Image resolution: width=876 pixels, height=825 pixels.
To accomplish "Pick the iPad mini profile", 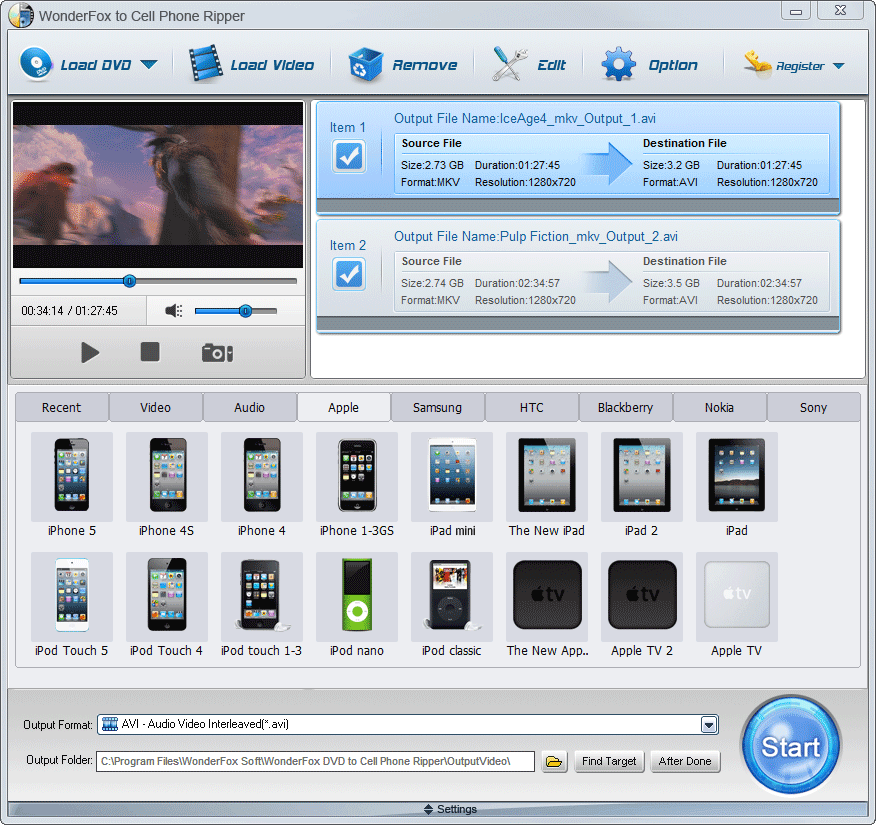I will 452,485.
